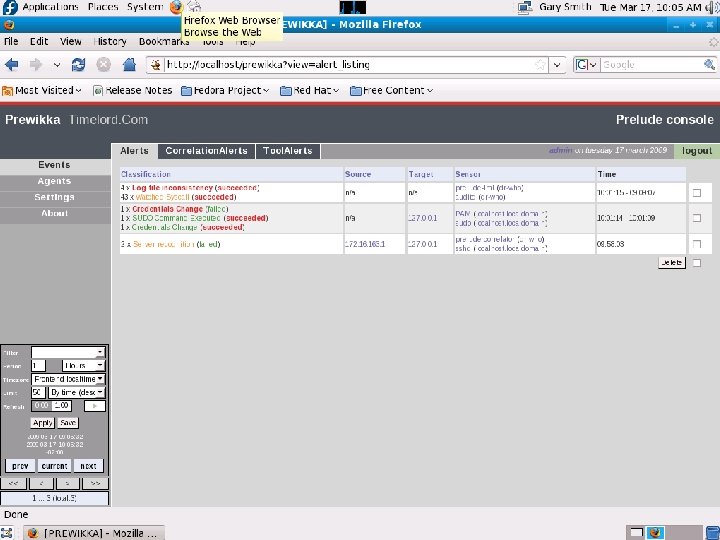Show desktop using bottom-left panel icon
Screen dimensions: 720x540
click(7, 533)
